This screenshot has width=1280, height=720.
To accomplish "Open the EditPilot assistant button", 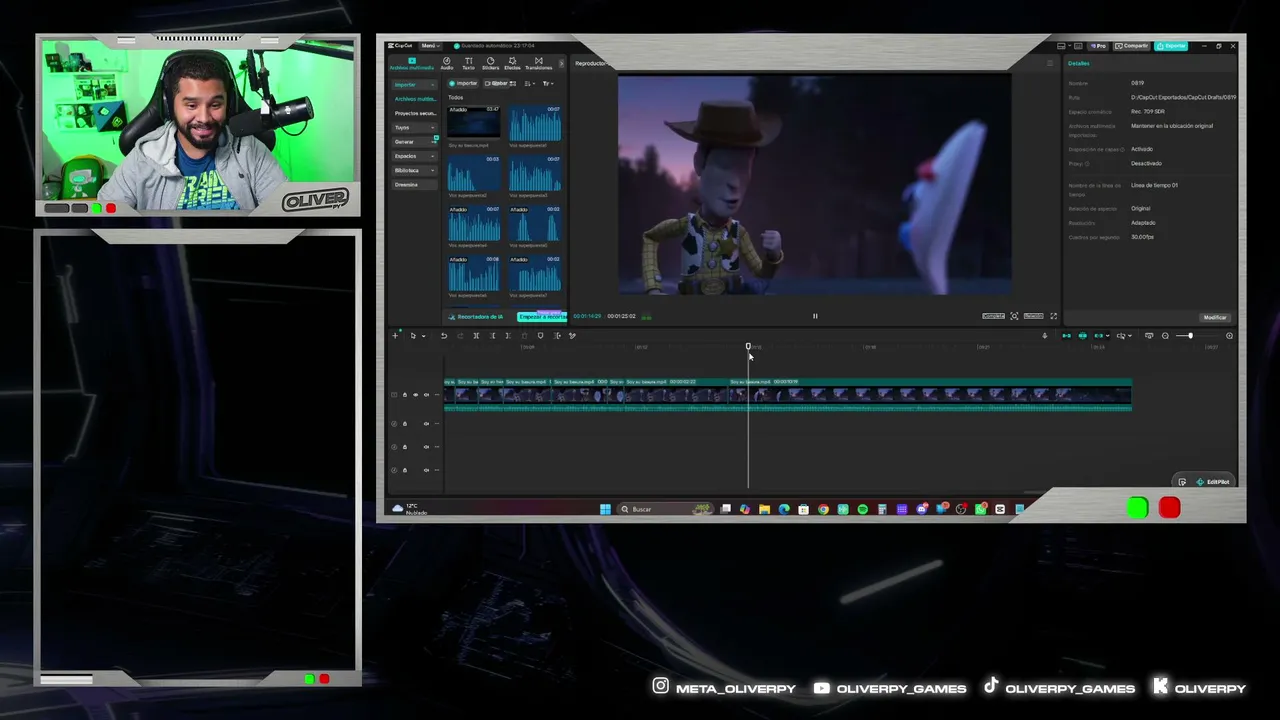I will click(x=1212, y=482).
